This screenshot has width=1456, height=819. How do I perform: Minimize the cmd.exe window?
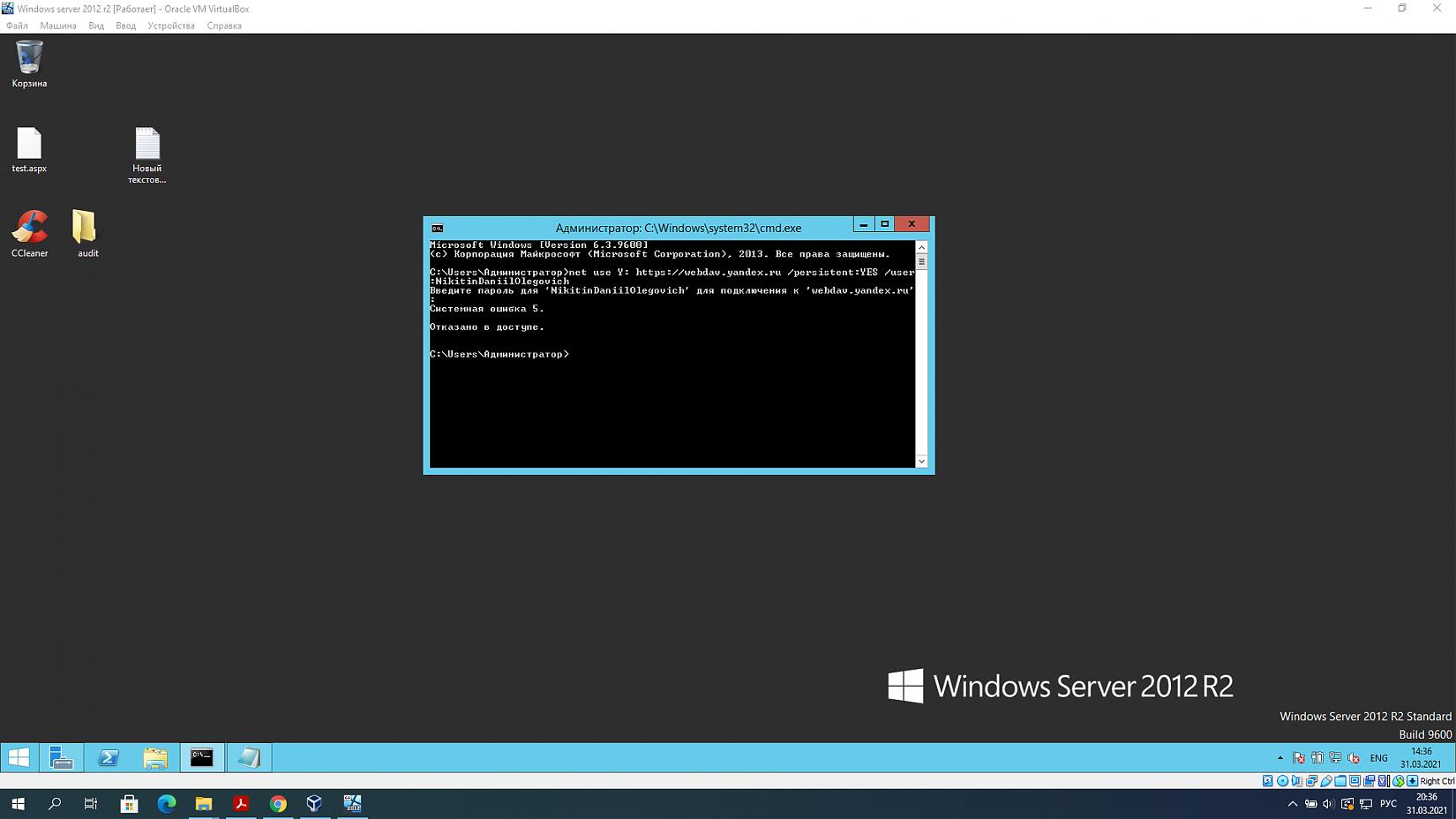pos(863,224)
